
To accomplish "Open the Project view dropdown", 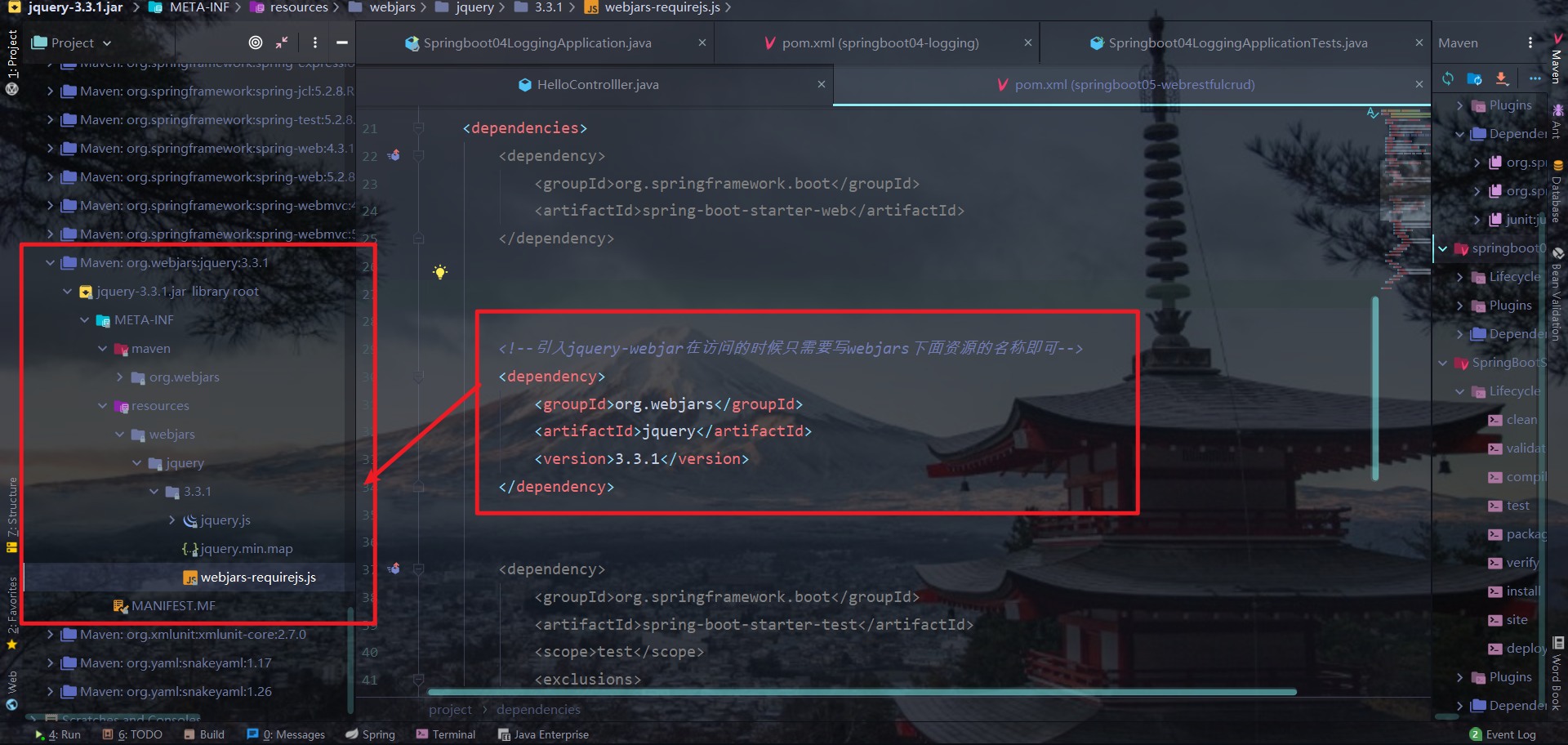I will 71,42.
